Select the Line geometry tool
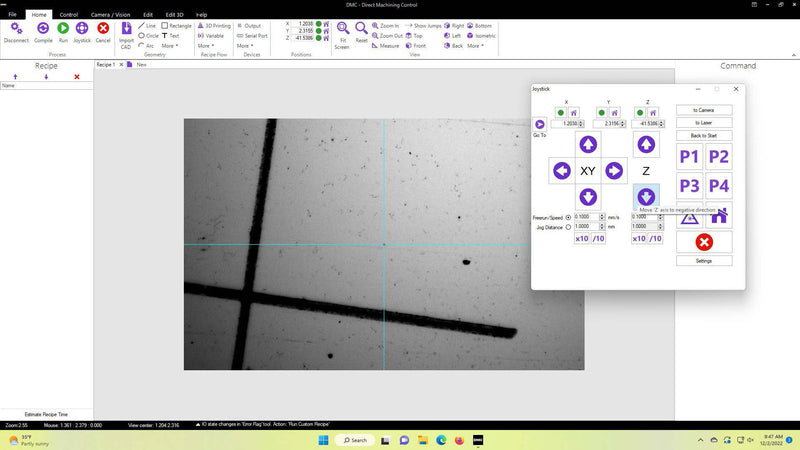This screenshot has width=800, height=450. (x=147, y=26)
